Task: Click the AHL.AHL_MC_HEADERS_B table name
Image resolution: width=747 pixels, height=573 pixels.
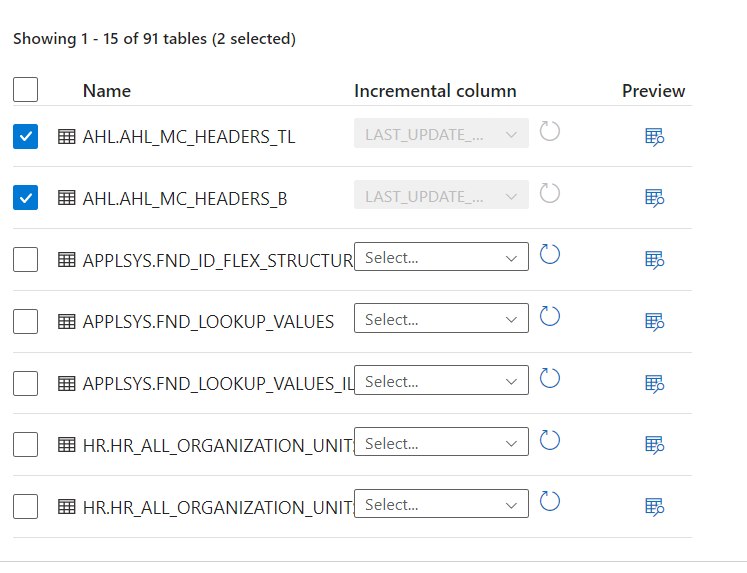Action: click(x=185, y=199)
